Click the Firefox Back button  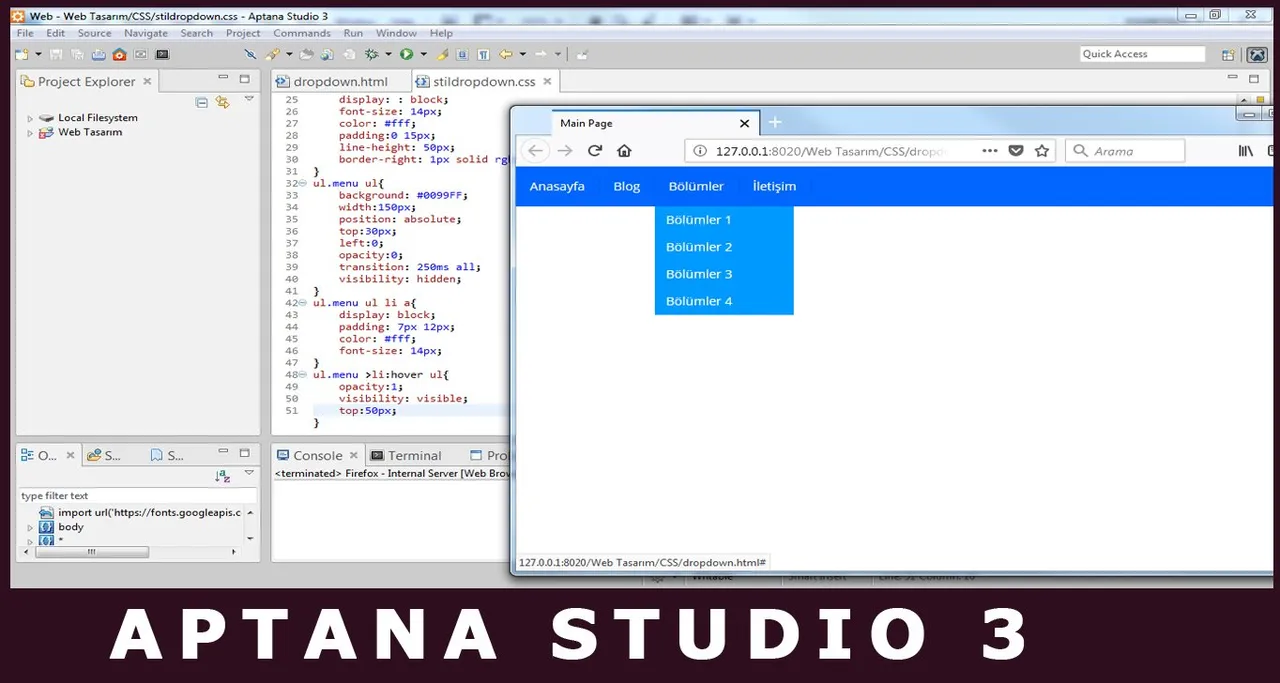pos(535,151)
